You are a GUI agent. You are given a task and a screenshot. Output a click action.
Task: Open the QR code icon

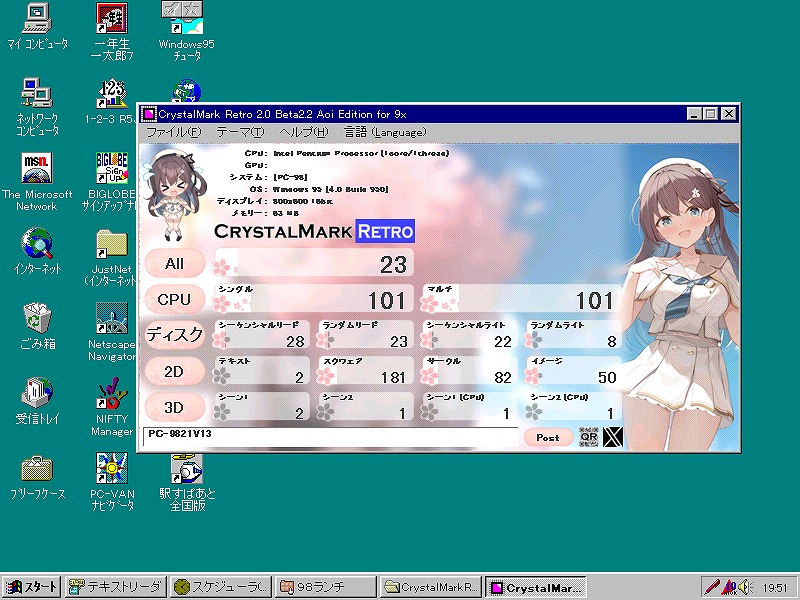[589, 437]
